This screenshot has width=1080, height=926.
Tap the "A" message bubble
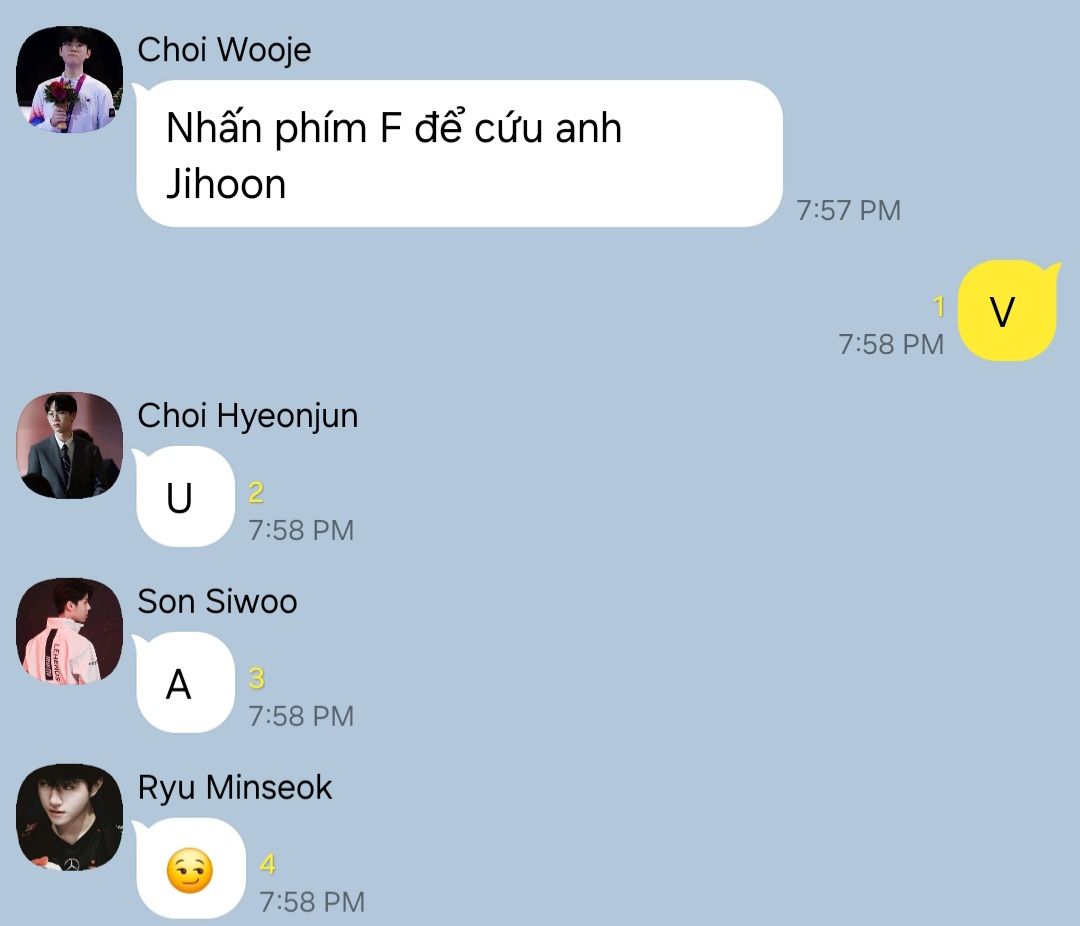pyautogui.click(x=184, y=683)
